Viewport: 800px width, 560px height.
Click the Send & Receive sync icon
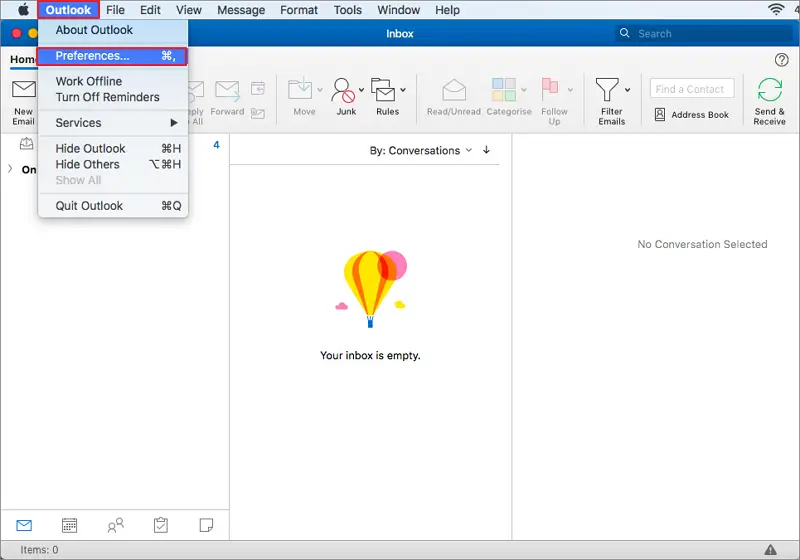click(x=769, y=90)
